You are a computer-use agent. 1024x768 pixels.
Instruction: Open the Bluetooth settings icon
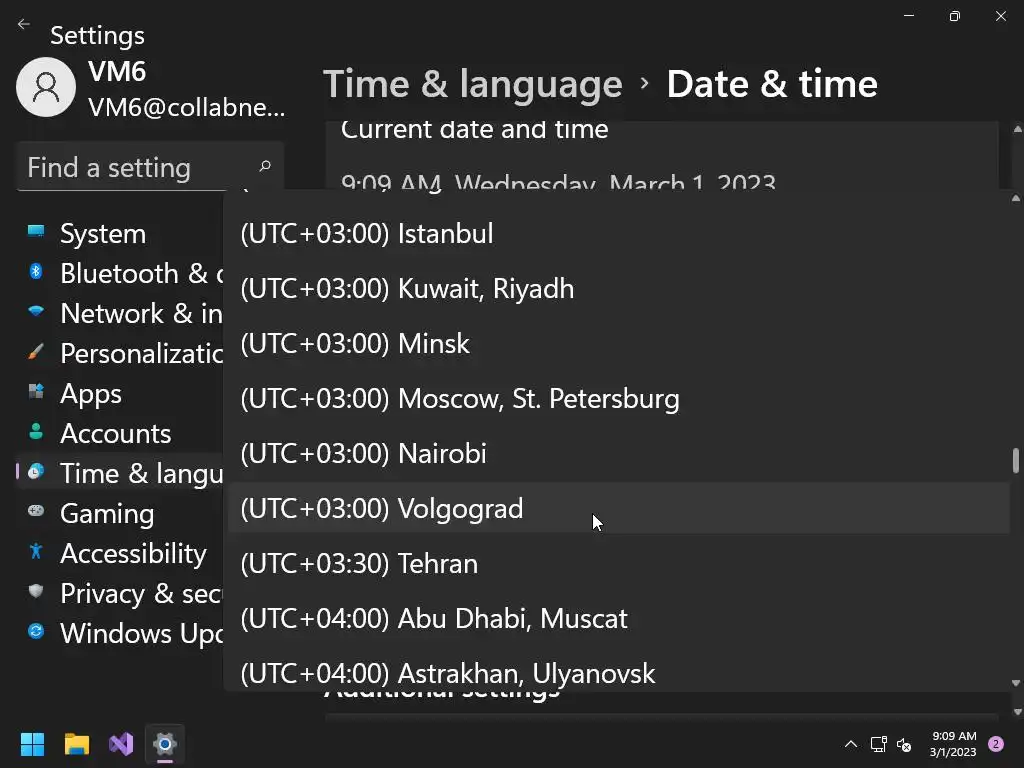pyautogui.click(x=36, y=272)
